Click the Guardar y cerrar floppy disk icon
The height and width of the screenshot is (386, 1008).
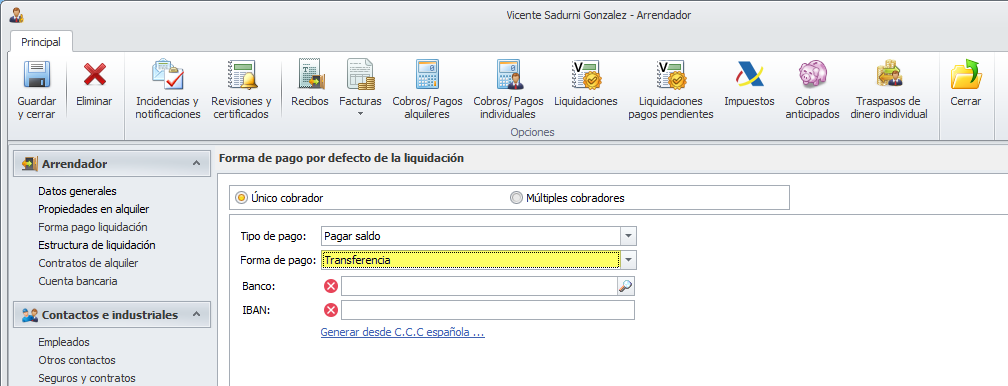click(x=37, y=75)
